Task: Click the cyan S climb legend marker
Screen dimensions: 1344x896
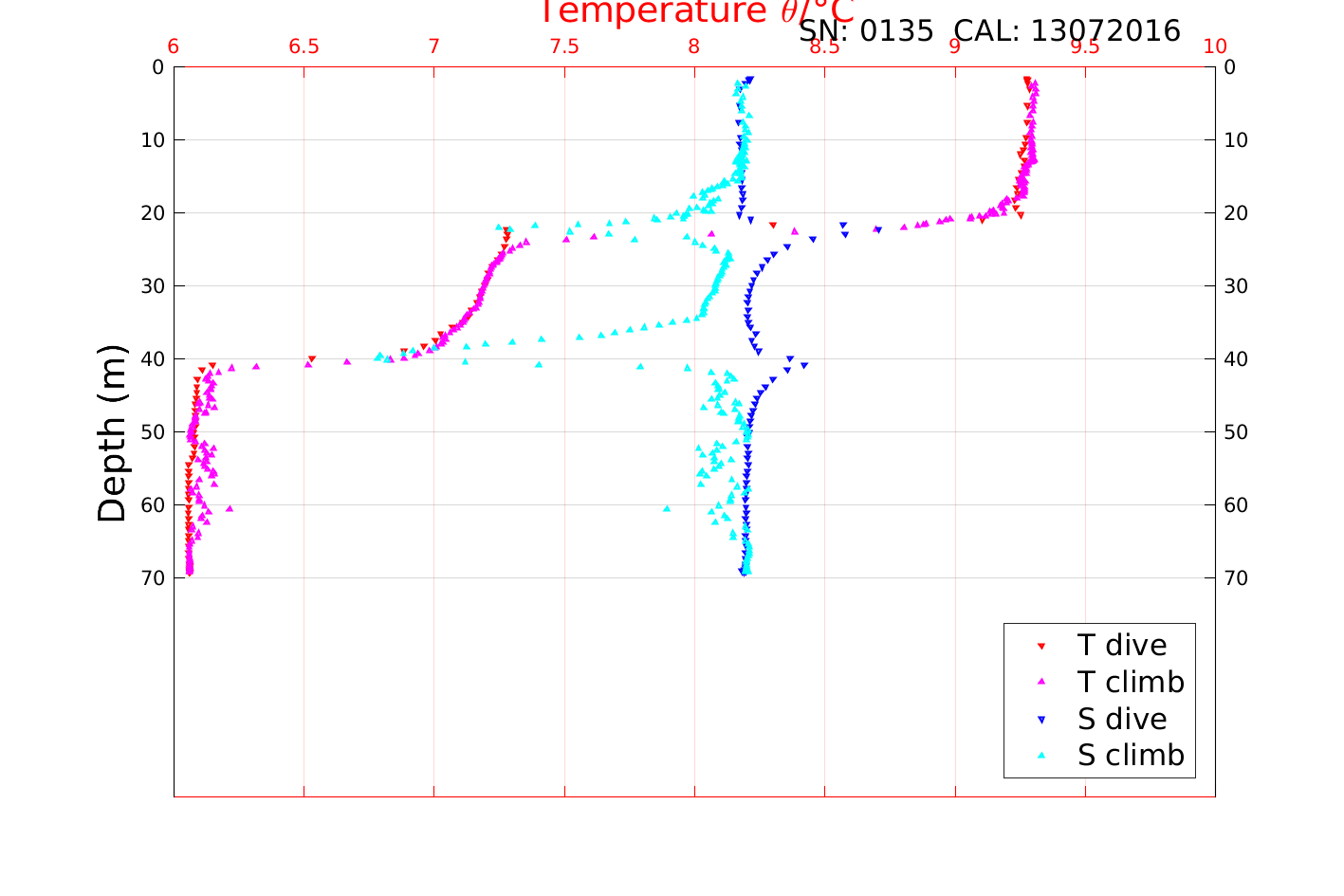Action: (x=1040, y=756)
